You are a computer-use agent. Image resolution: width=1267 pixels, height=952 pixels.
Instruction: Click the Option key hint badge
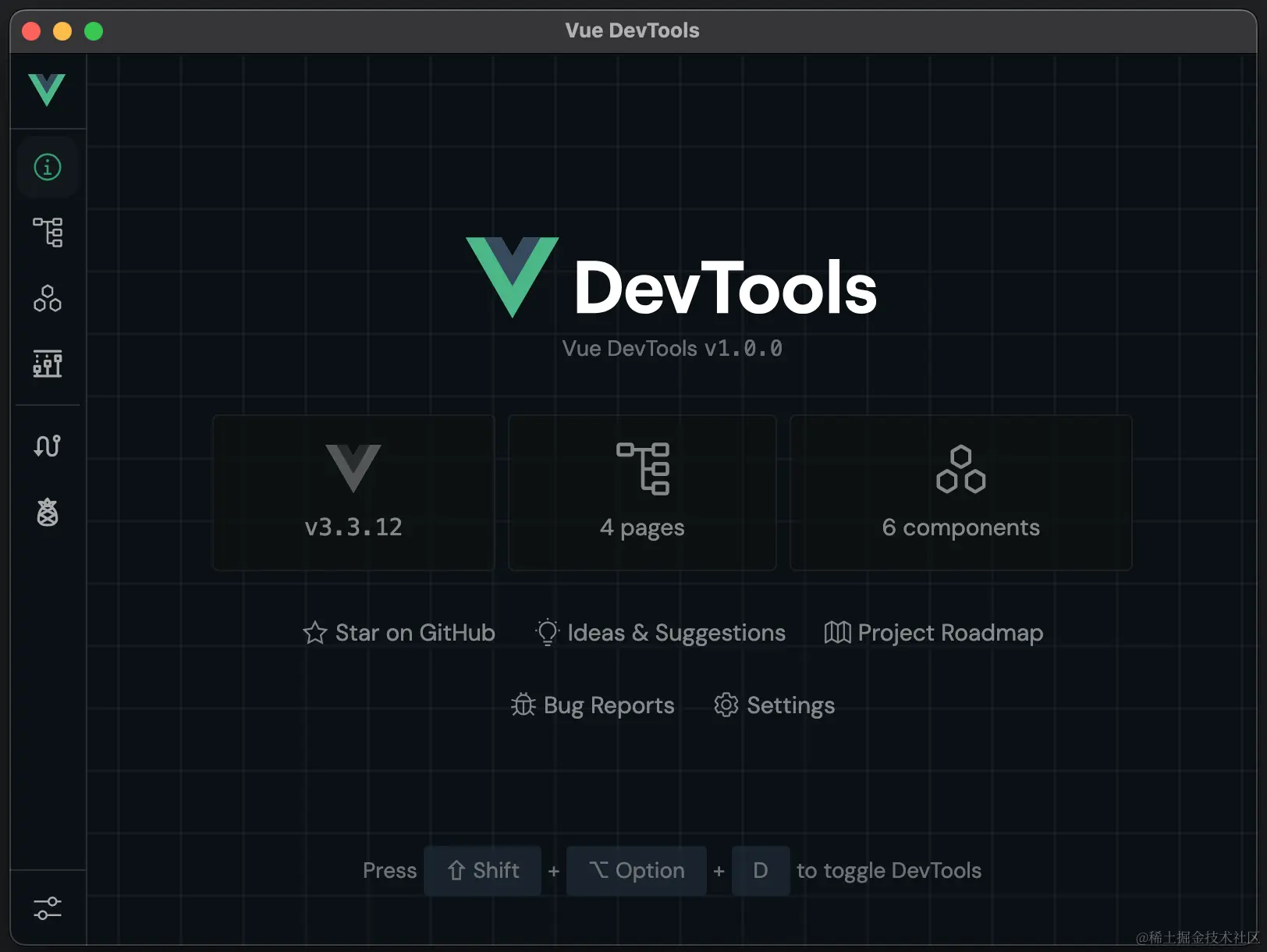636,870
